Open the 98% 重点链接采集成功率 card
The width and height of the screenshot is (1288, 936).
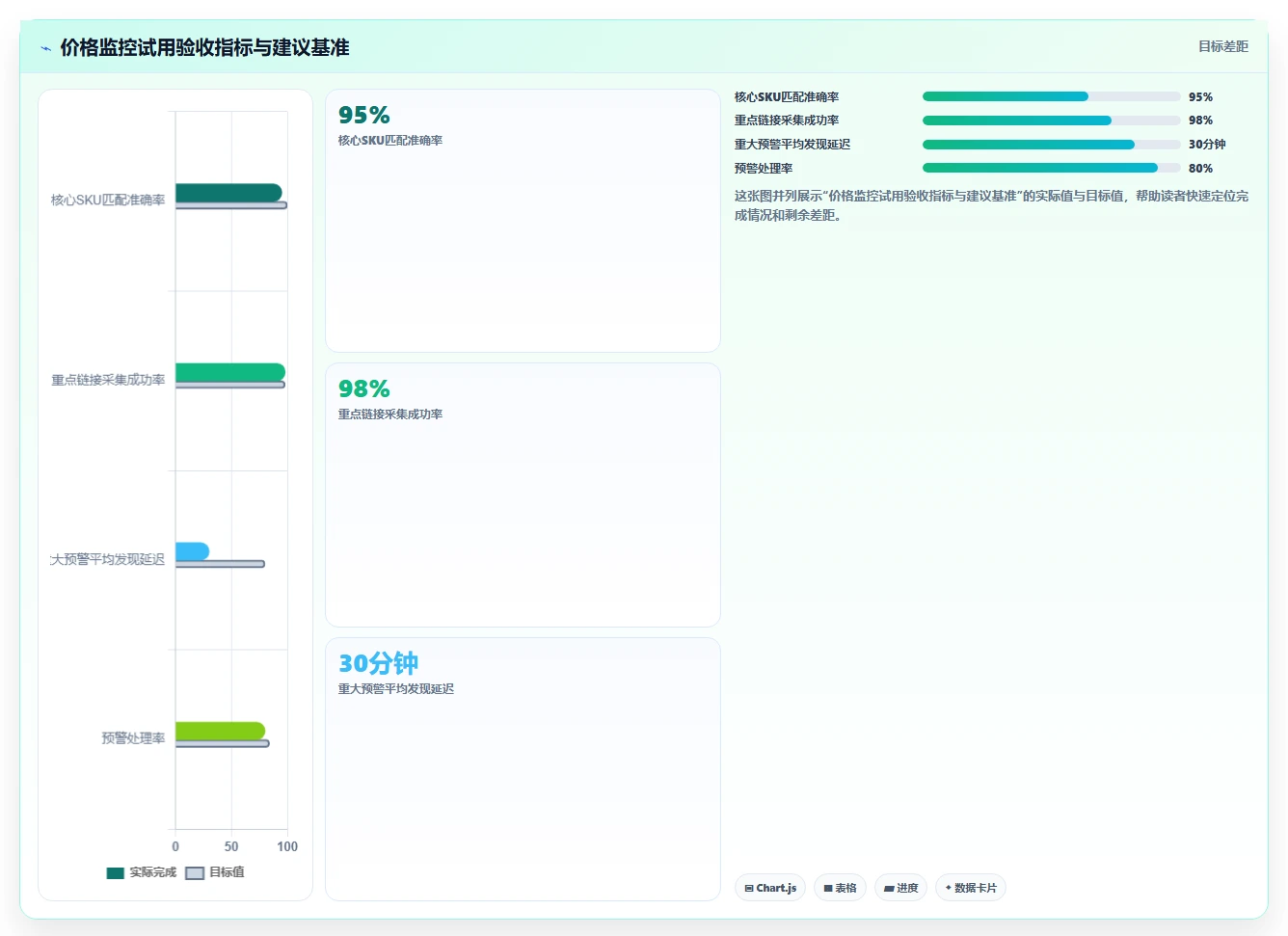[x=523, y=495]
